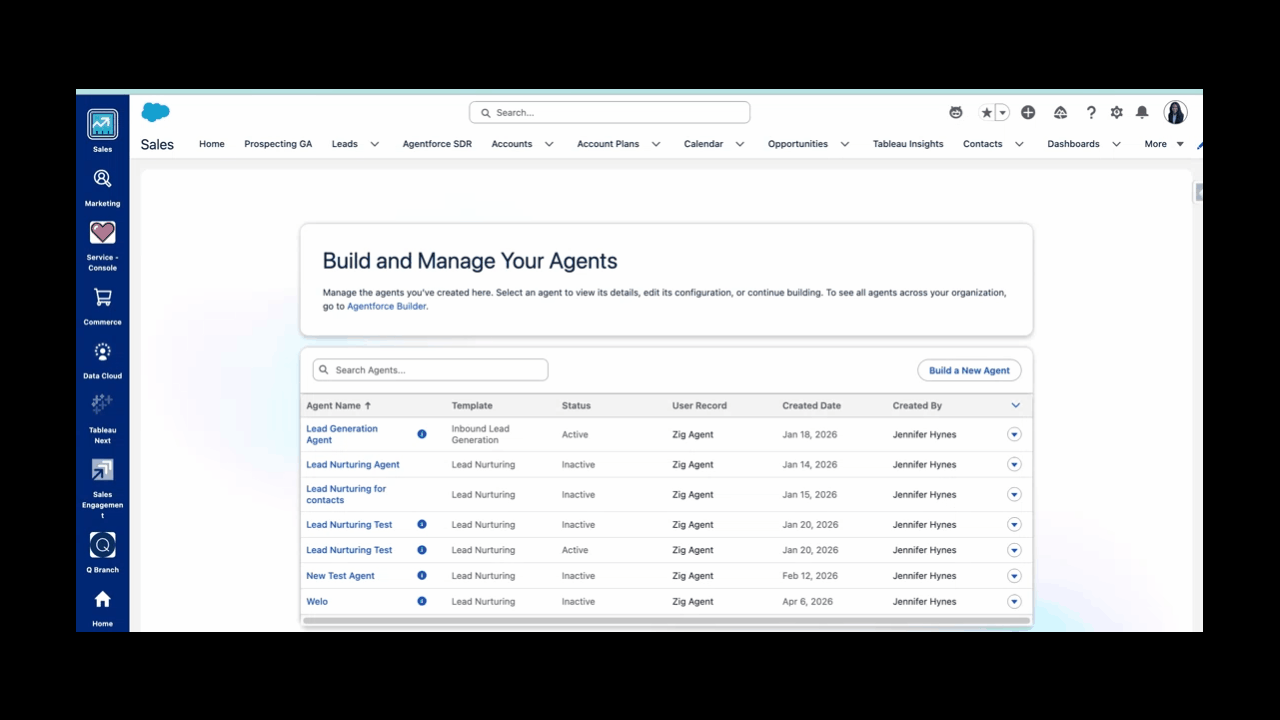Switch to the Agentforce SDR tab

click(437, 144)
